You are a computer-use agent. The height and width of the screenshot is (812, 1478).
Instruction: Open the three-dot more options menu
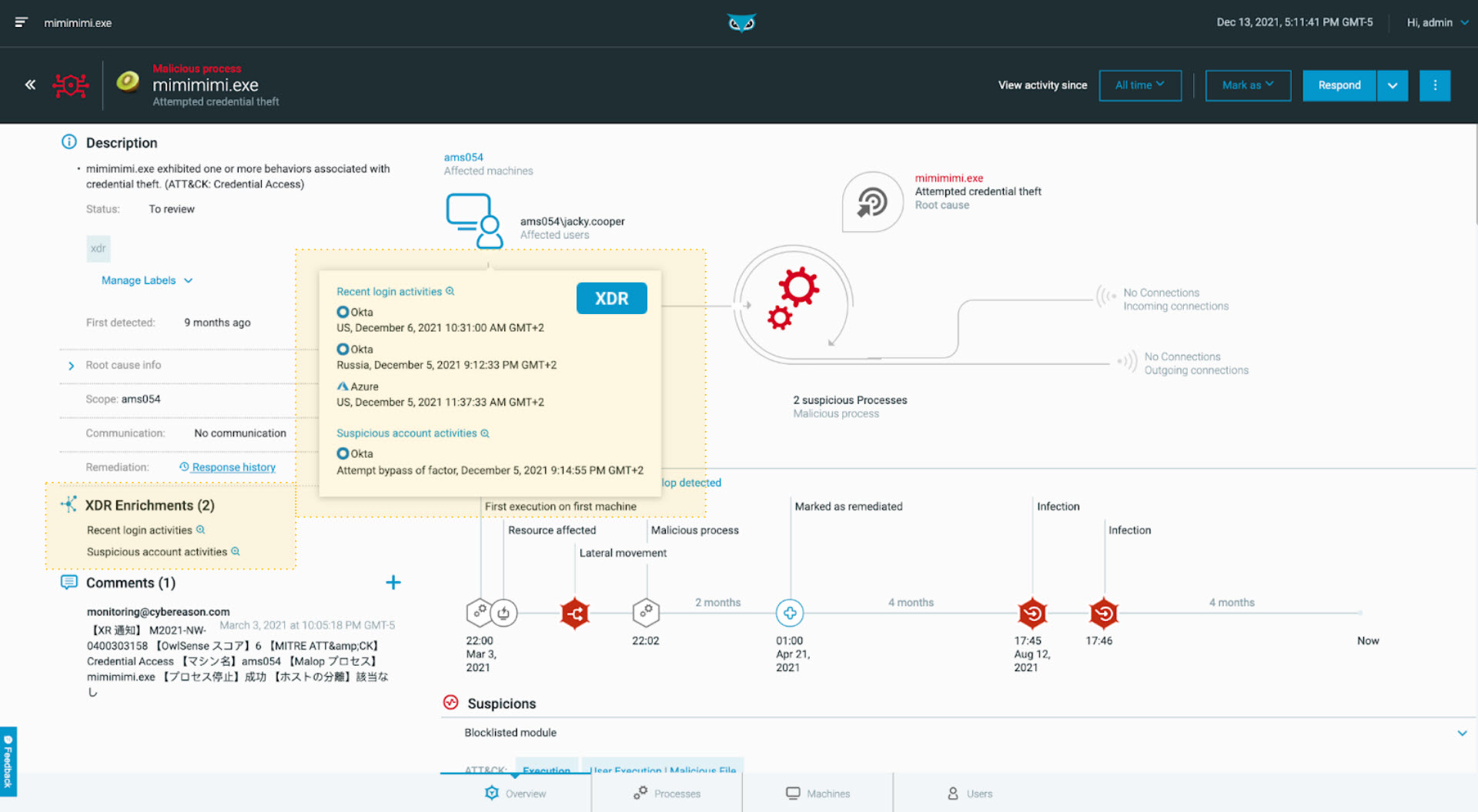1434,85
